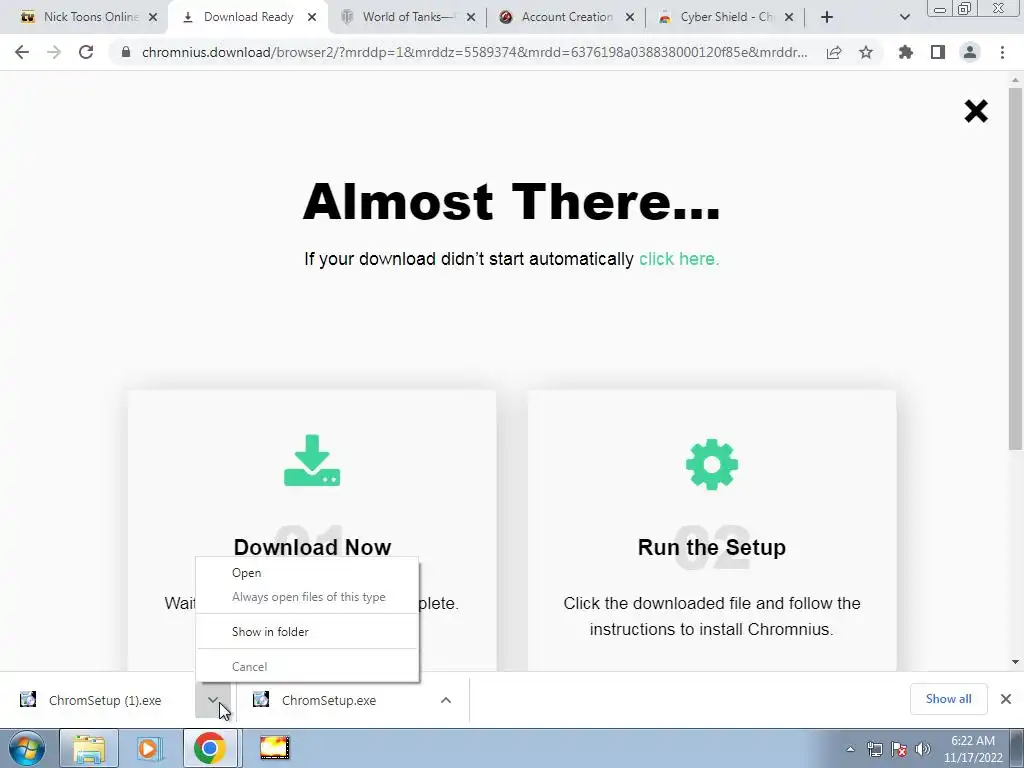The image size is (1024, 768).
Task: Open the ChromSetup.exe download item
Action: [x=329, y=700]
